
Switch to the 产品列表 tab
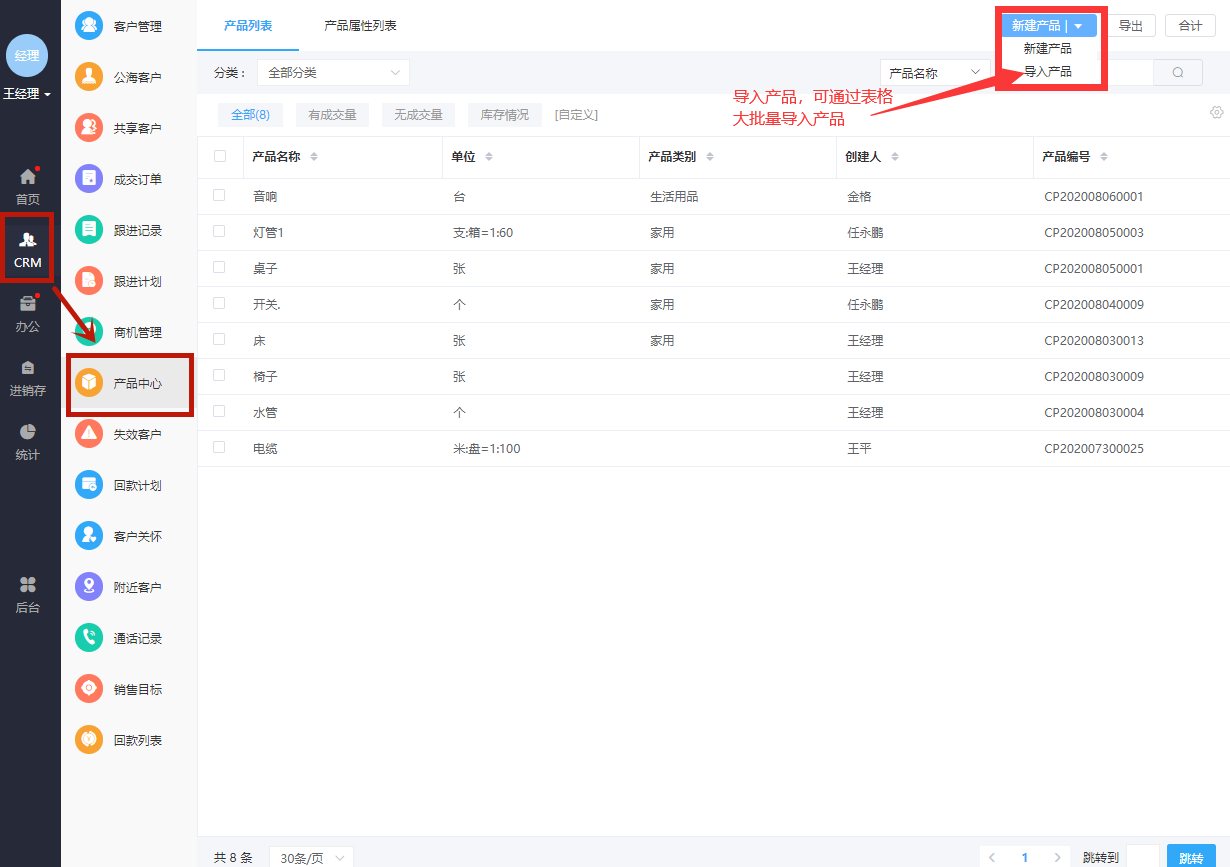248,26
